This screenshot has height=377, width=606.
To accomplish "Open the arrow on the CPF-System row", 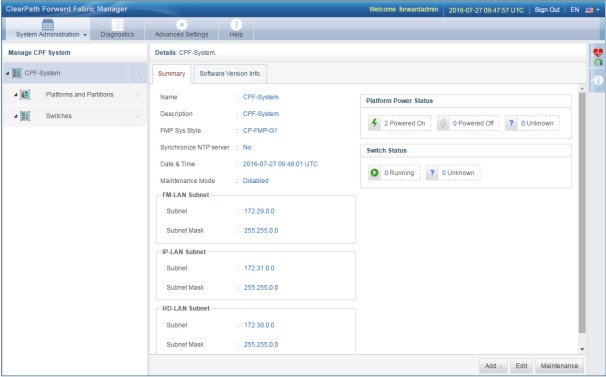I will coord(138,73).
